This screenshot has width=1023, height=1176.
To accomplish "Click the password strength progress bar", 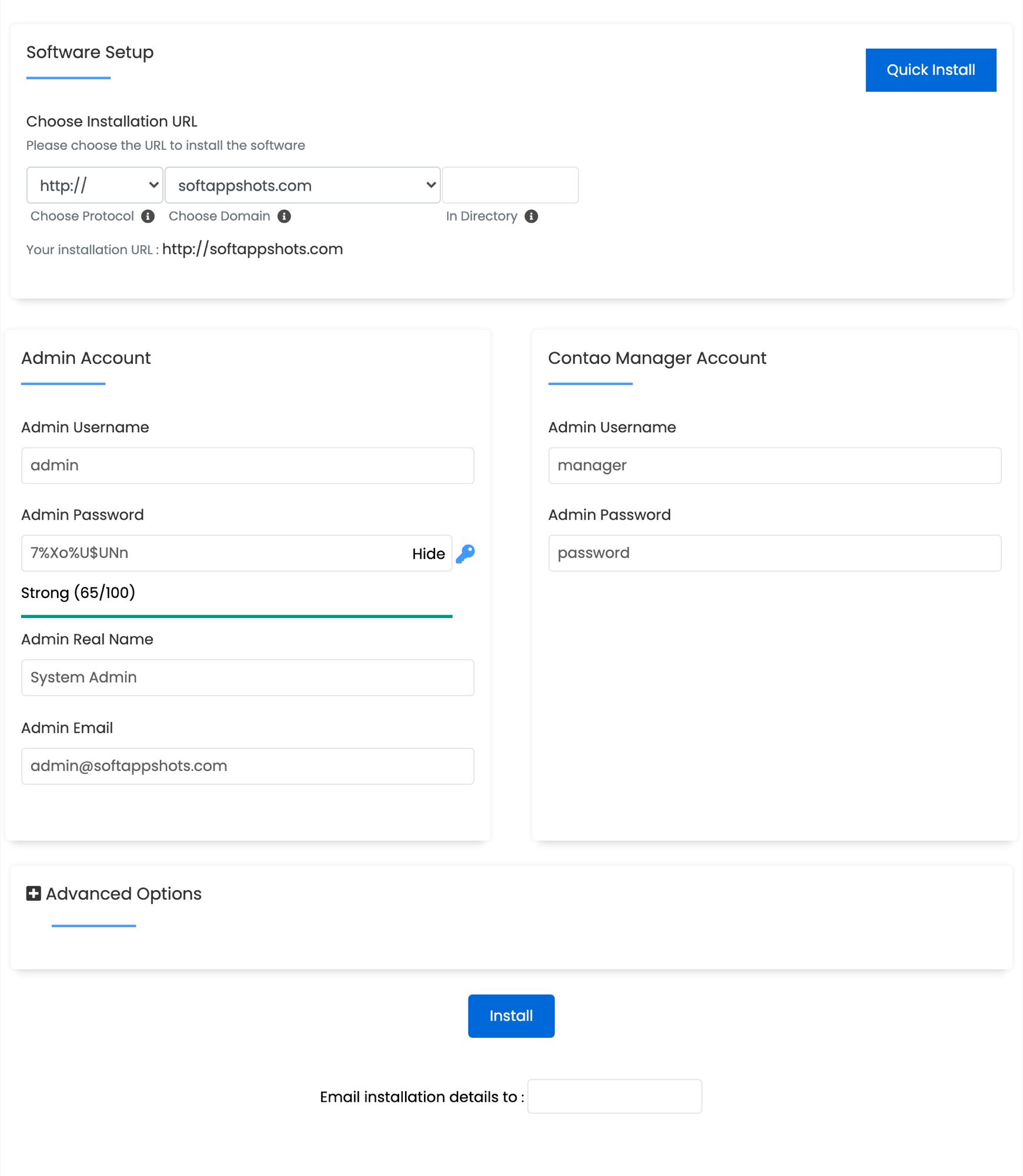I will [x=236, y=616].
